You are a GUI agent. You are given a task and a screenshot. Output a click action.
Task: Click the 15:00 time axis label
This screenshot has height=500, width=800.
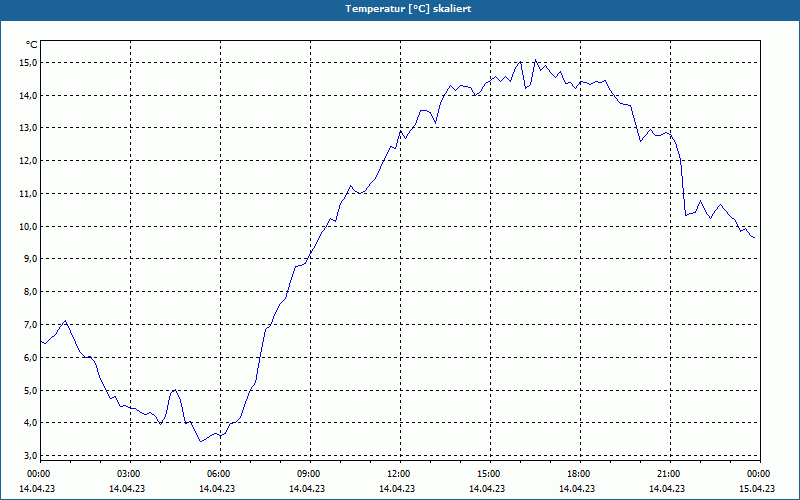[490, 474]
